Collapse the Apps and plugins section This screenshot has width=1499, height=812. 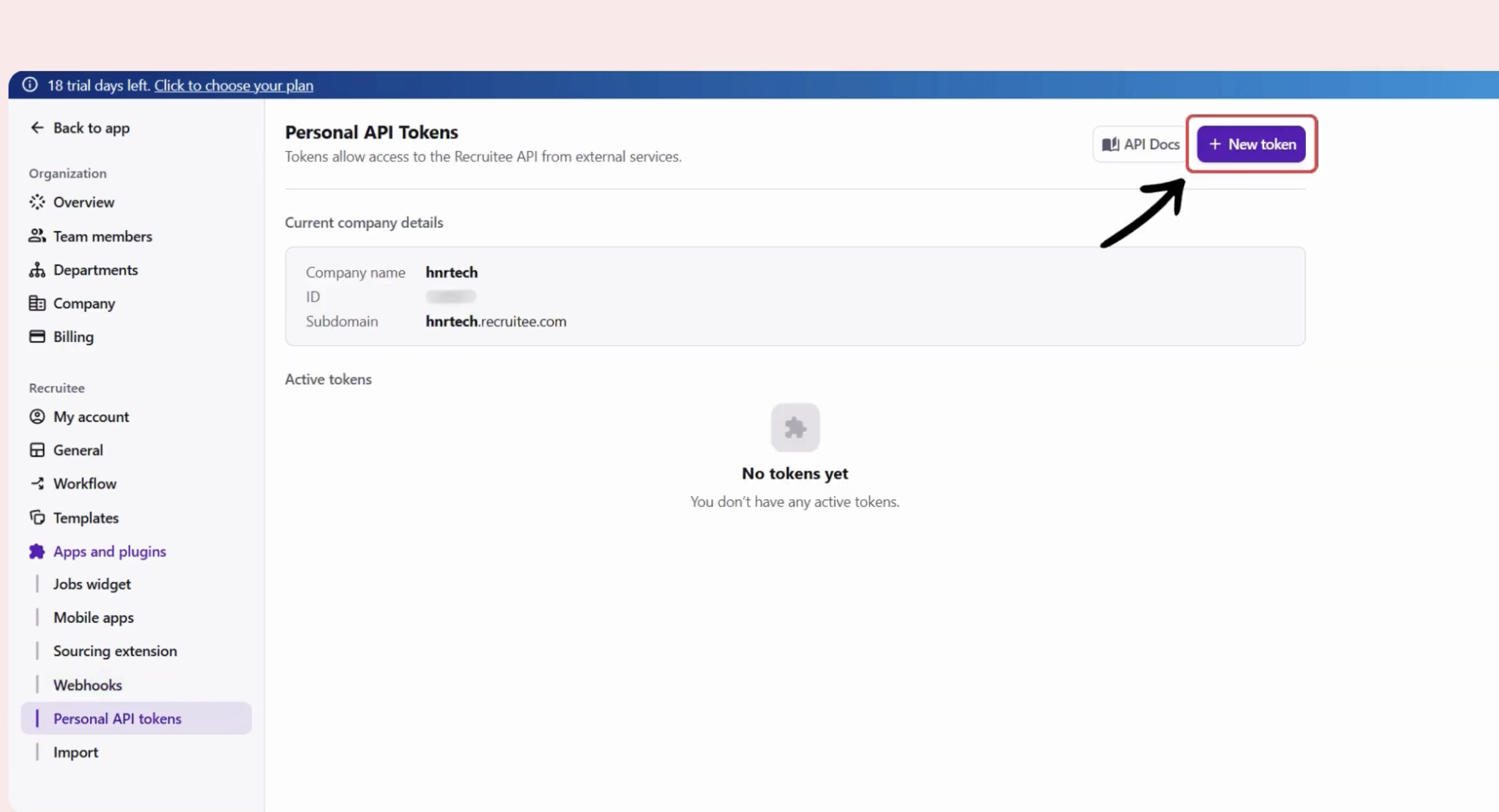point(109,551)
